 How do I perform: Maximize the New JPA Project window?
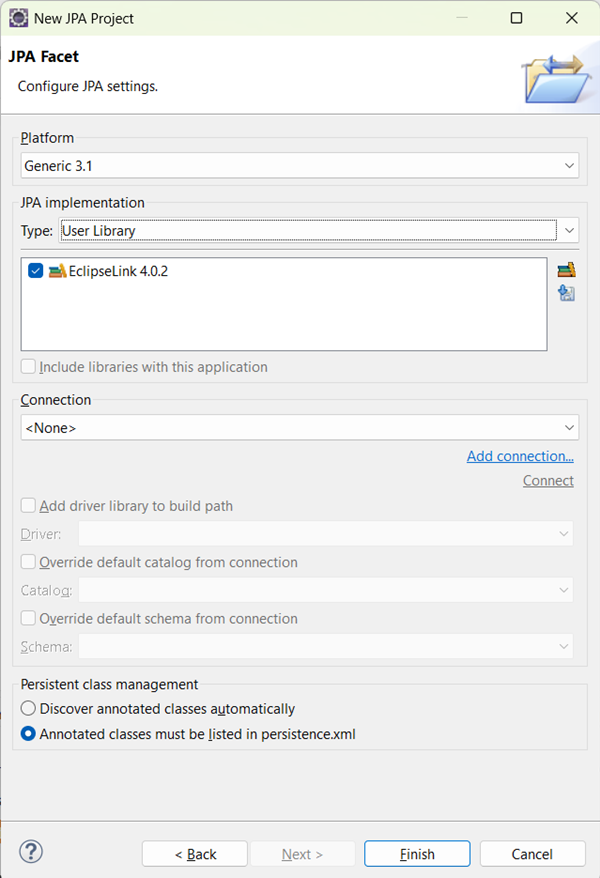[x=516, y=18]
